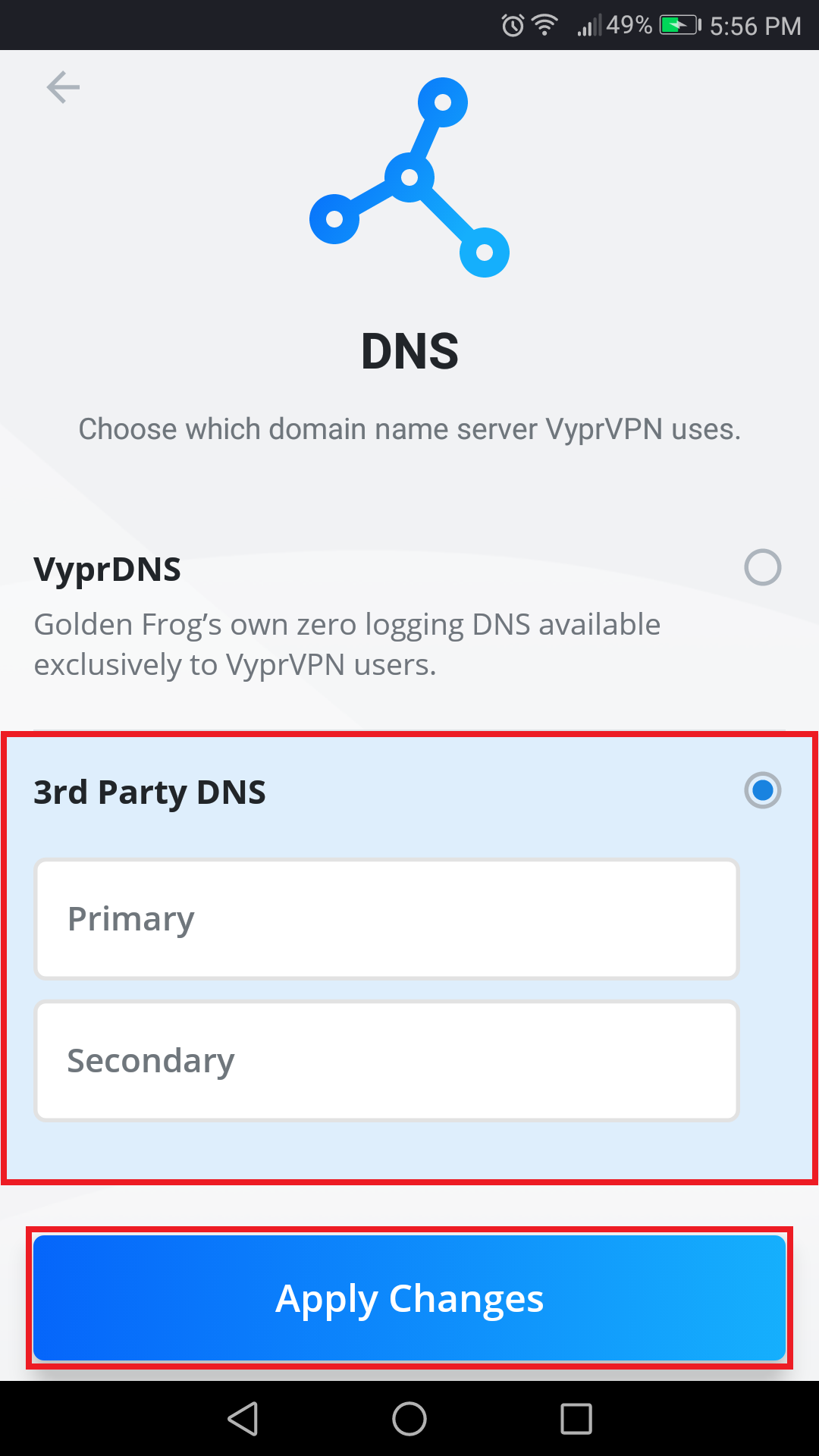Tap the battery indicator in the status bar
The height and width of the screenshot is (1456, 819).
pyautogui.click(x=677, y=24)
